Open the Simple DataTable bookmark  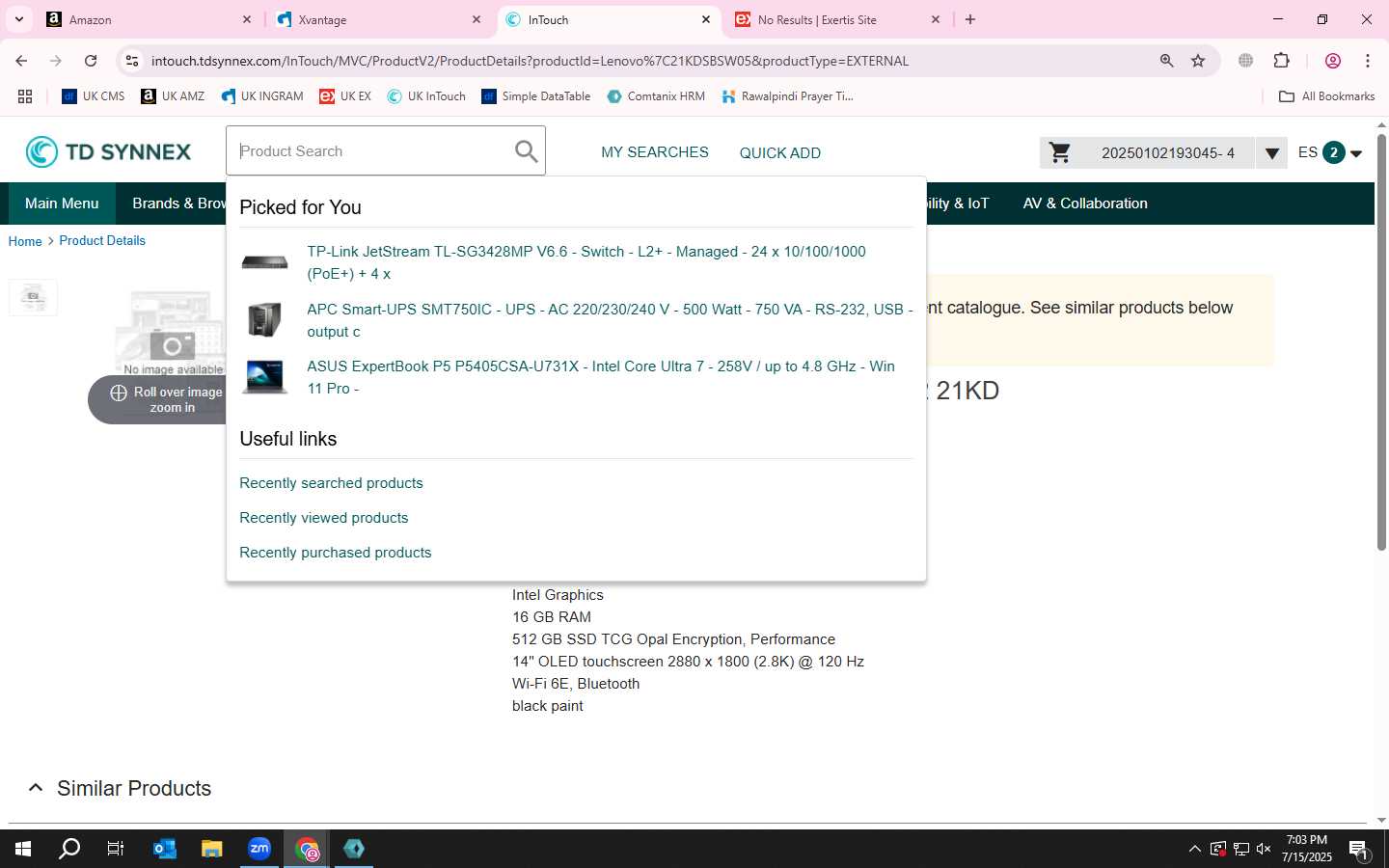pyautogui.click(x=536, y=96)
